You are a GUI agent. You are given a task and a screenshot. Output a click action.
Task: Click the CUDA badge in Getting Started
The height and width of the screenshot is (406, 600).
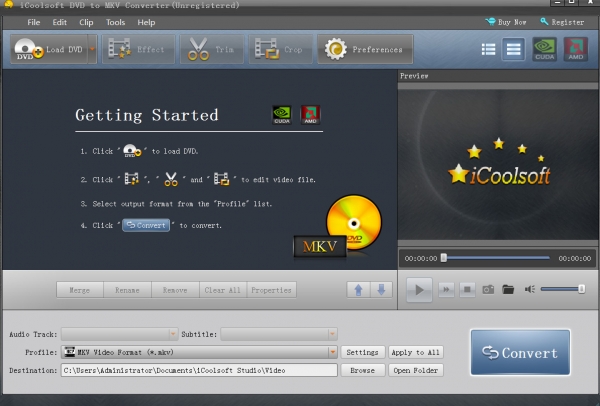click(x=282, y=115)
